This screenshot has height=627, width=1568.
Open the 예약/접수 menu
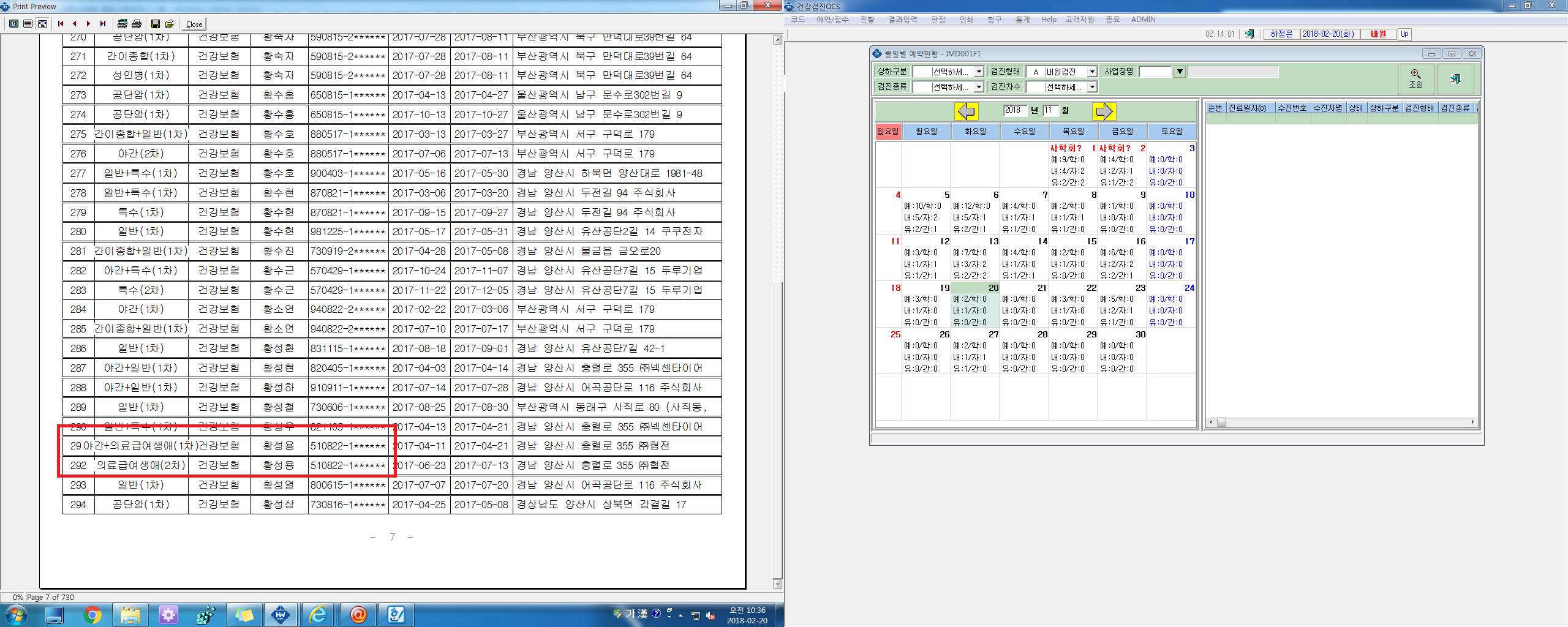pos(832,20)
